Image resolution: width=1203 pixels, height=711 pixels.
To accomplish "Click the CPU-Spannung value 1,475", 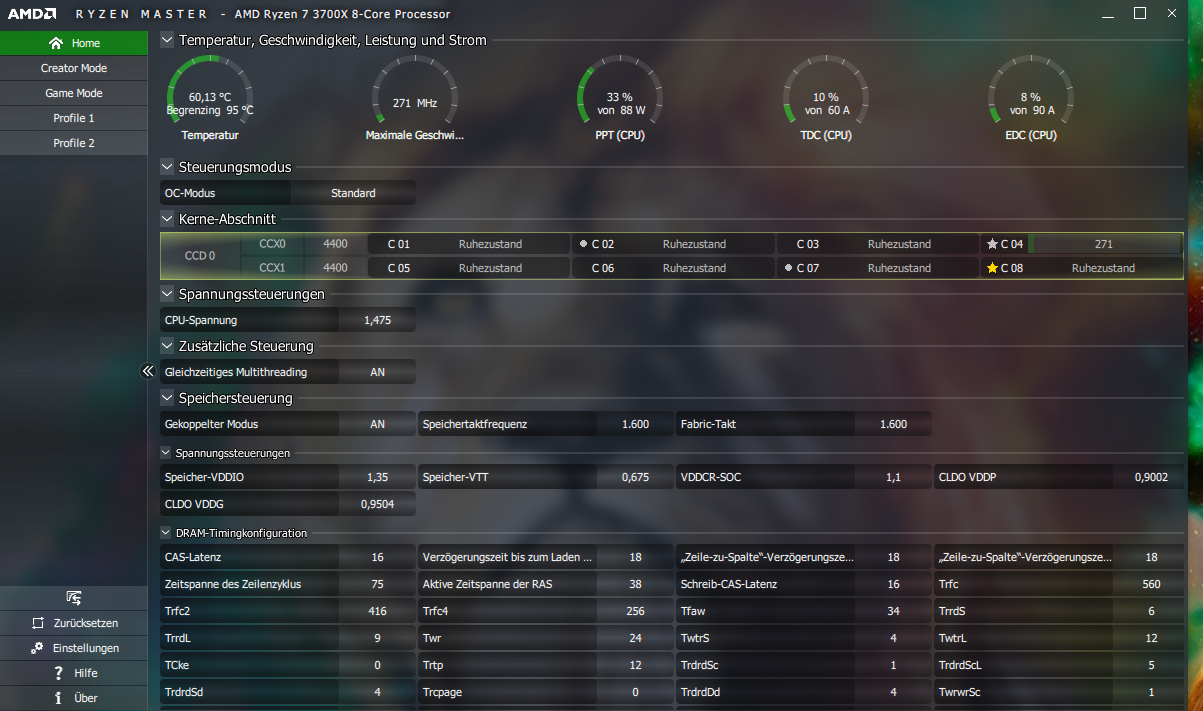I will tap(377, 320).
